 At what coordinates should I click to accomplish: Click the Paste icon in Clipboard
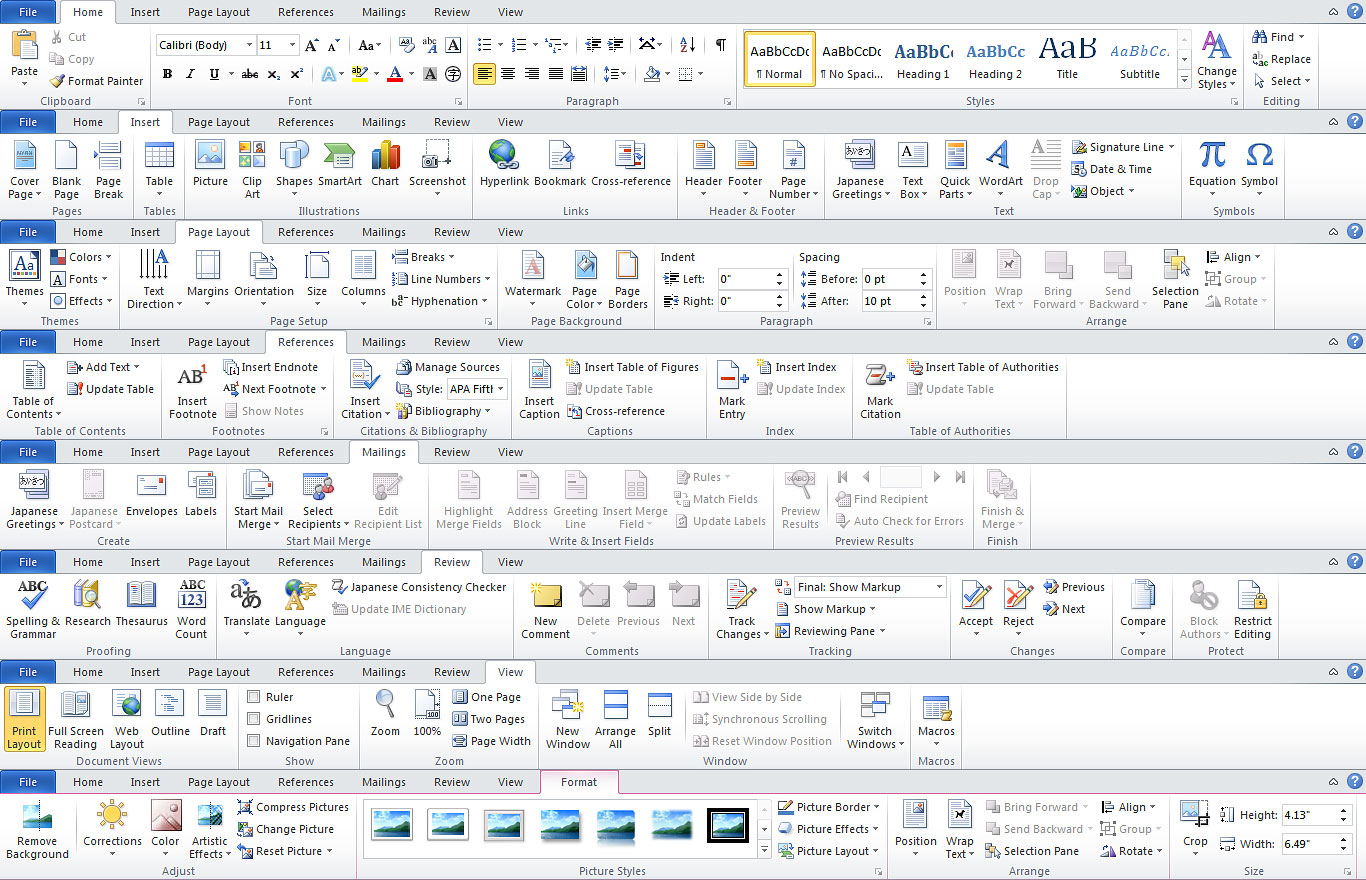[x=24, y=46]
